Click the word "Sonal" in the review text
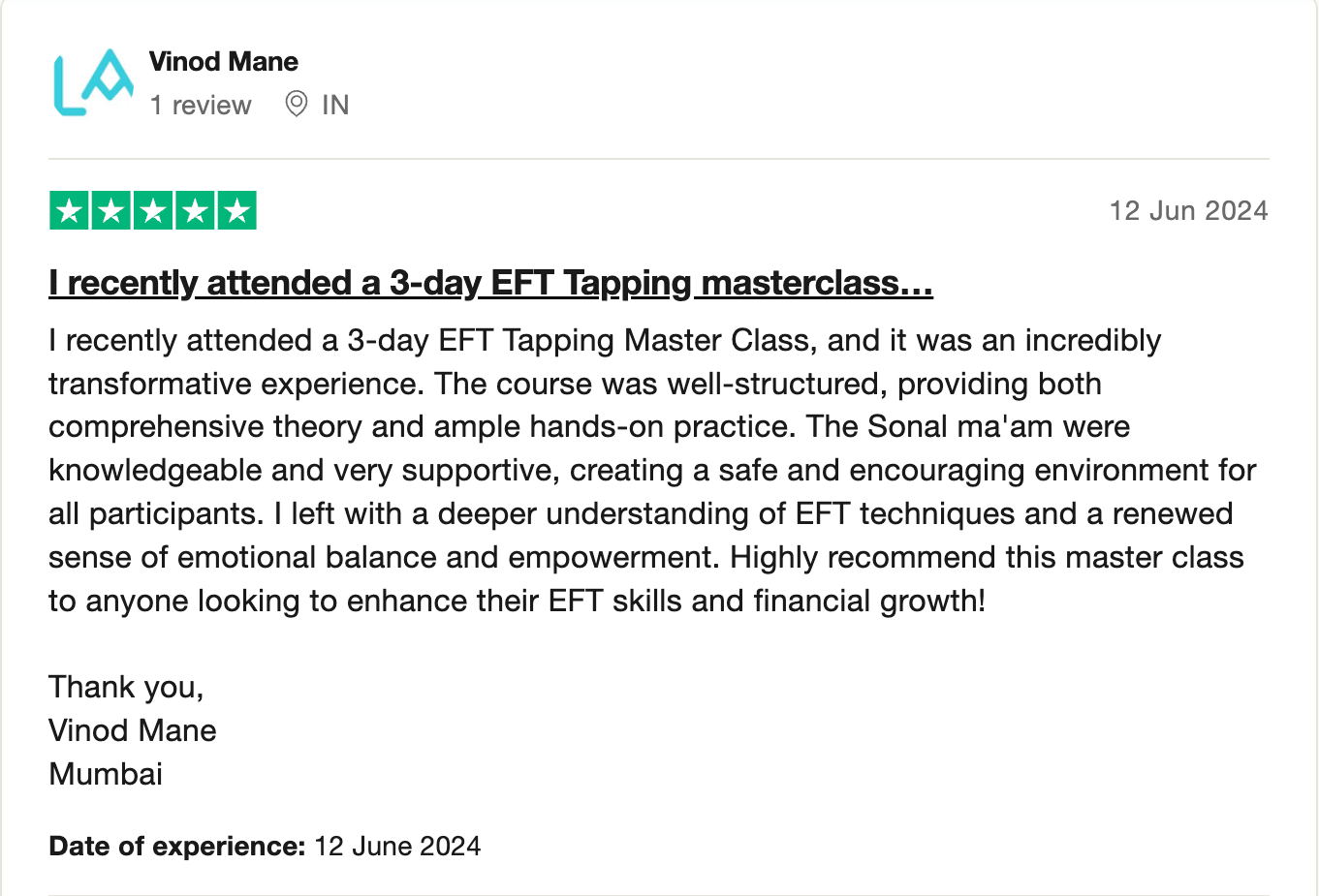The height and width of the screenshot is (896, 1319). coord(907,427)
